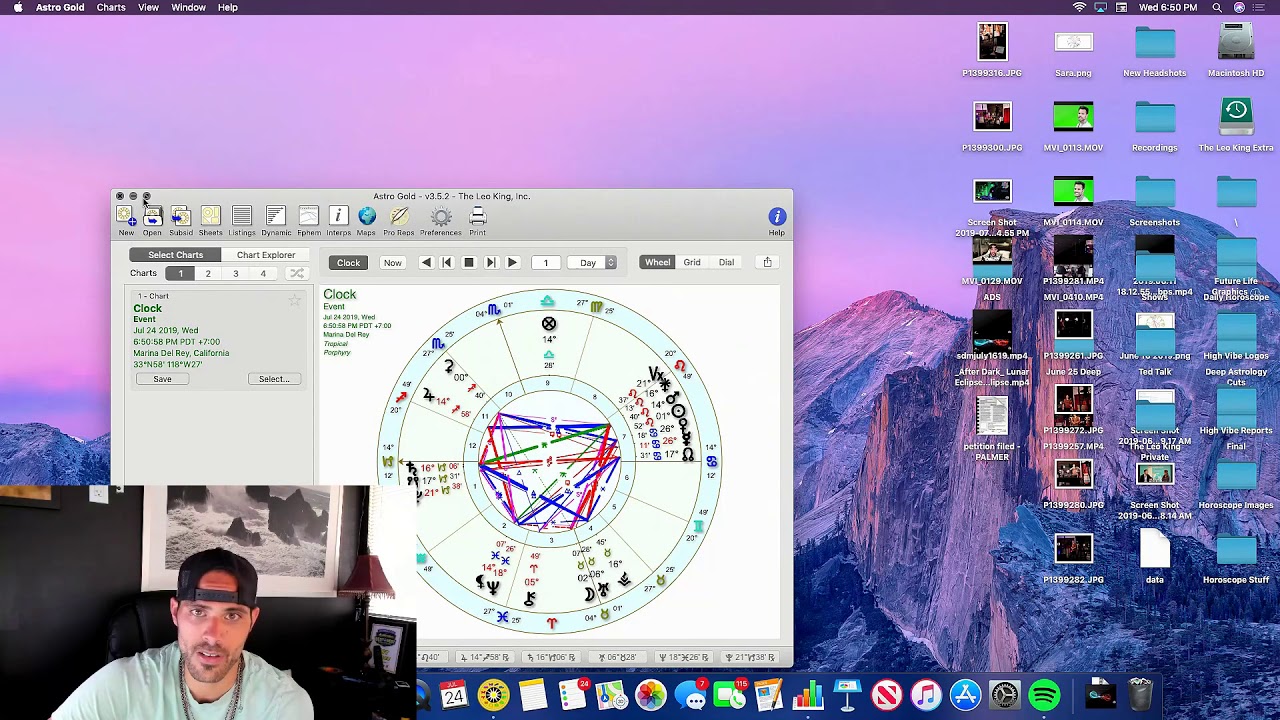Open Messages from the Dock
This screenshot has height=720, width=1280.
coord(690,695)
